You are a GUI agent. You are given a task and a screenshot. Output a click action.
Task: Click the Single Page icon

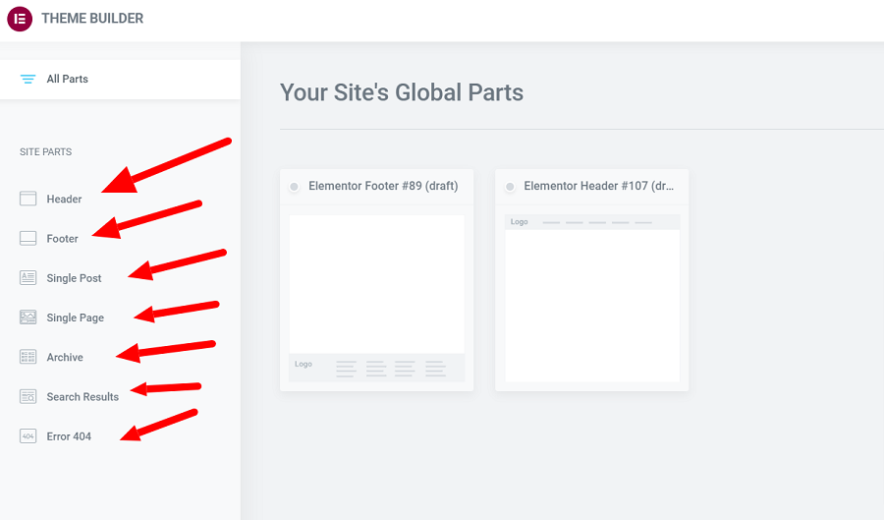pyautogui.click(x=28, y=317)
